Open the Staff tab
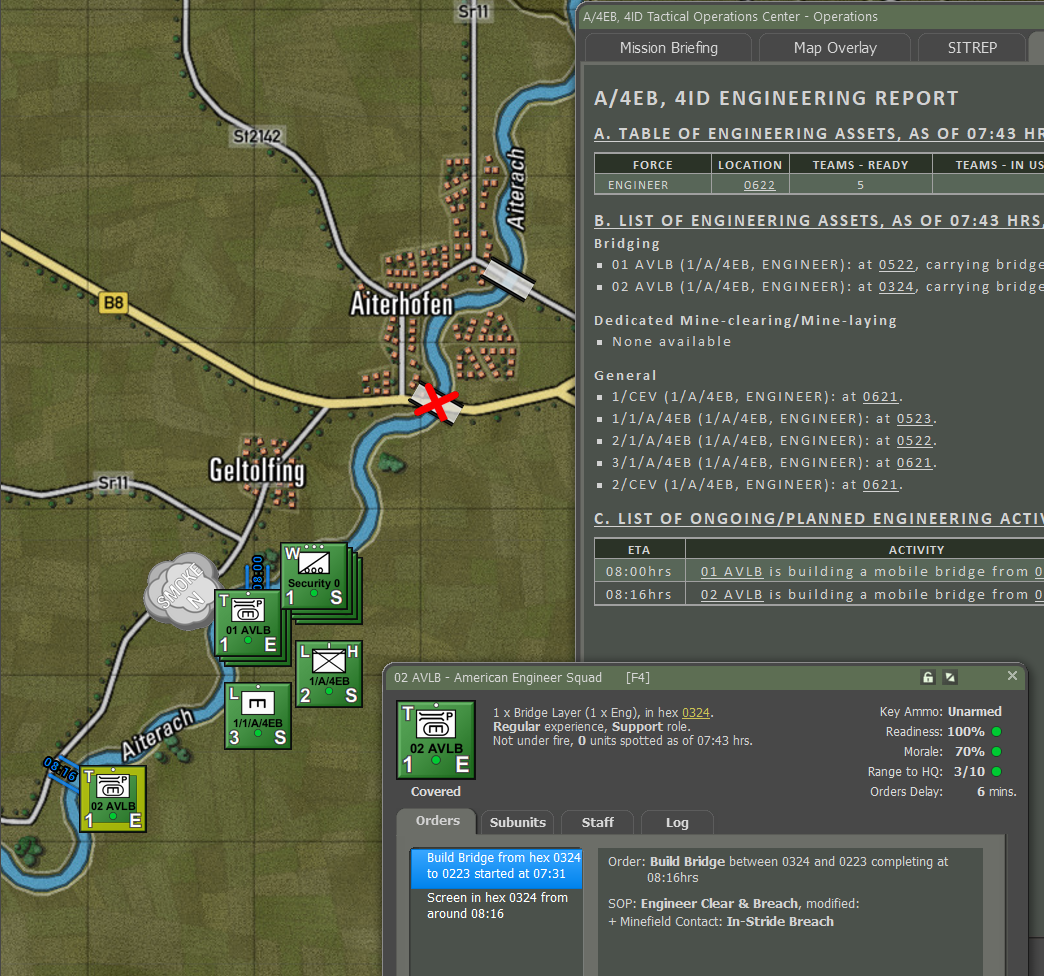The height and width of the screenshot is (976, 1044). pyautogui.click(x=597, y=822)
